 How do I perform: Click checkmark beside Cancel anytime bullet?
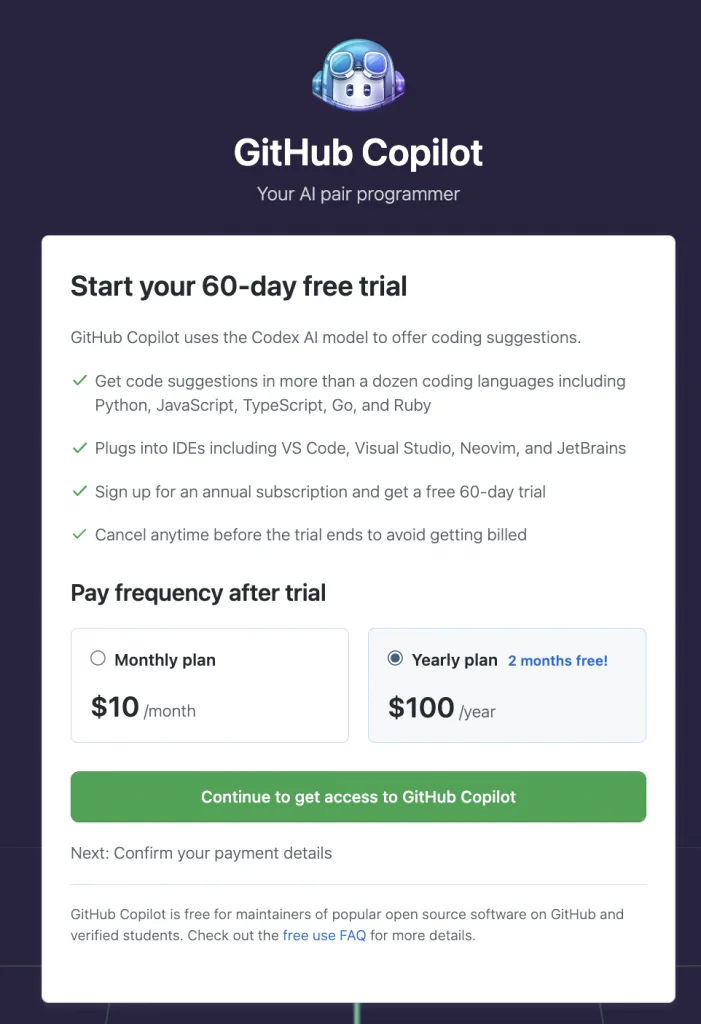(79, 535)
